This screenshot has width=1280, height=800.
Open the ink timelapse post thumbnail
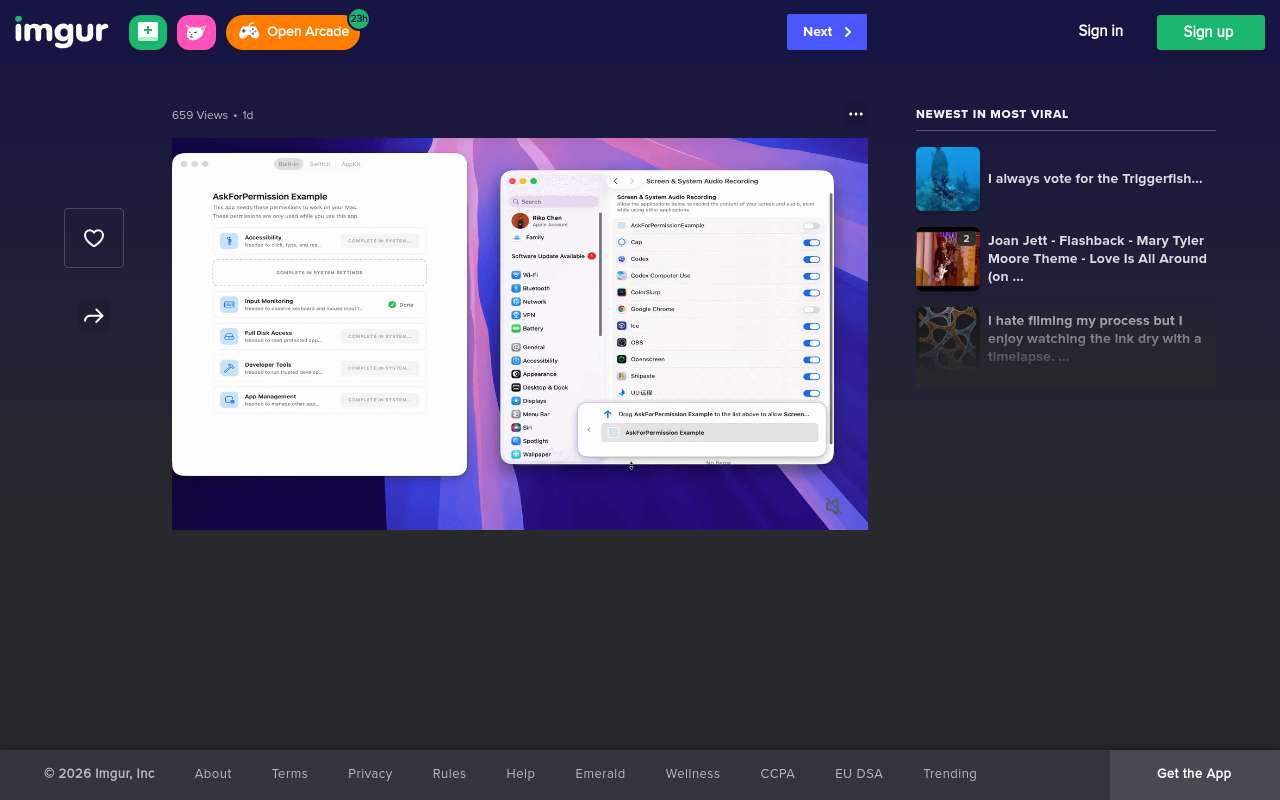click(x=948, y=338)
